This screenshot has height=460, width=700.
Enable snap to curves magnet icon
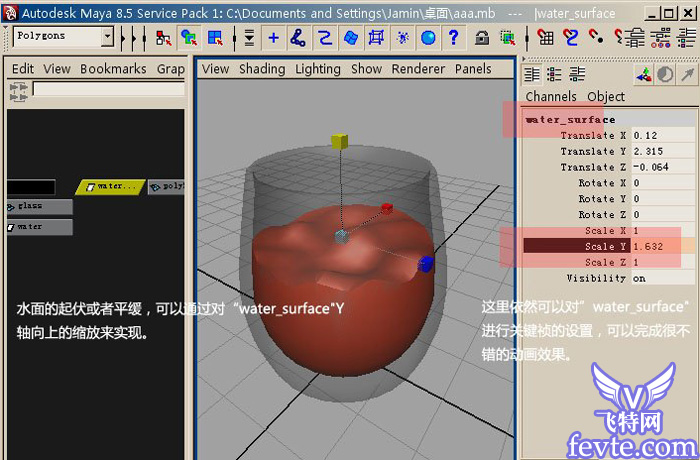point(571,38)
